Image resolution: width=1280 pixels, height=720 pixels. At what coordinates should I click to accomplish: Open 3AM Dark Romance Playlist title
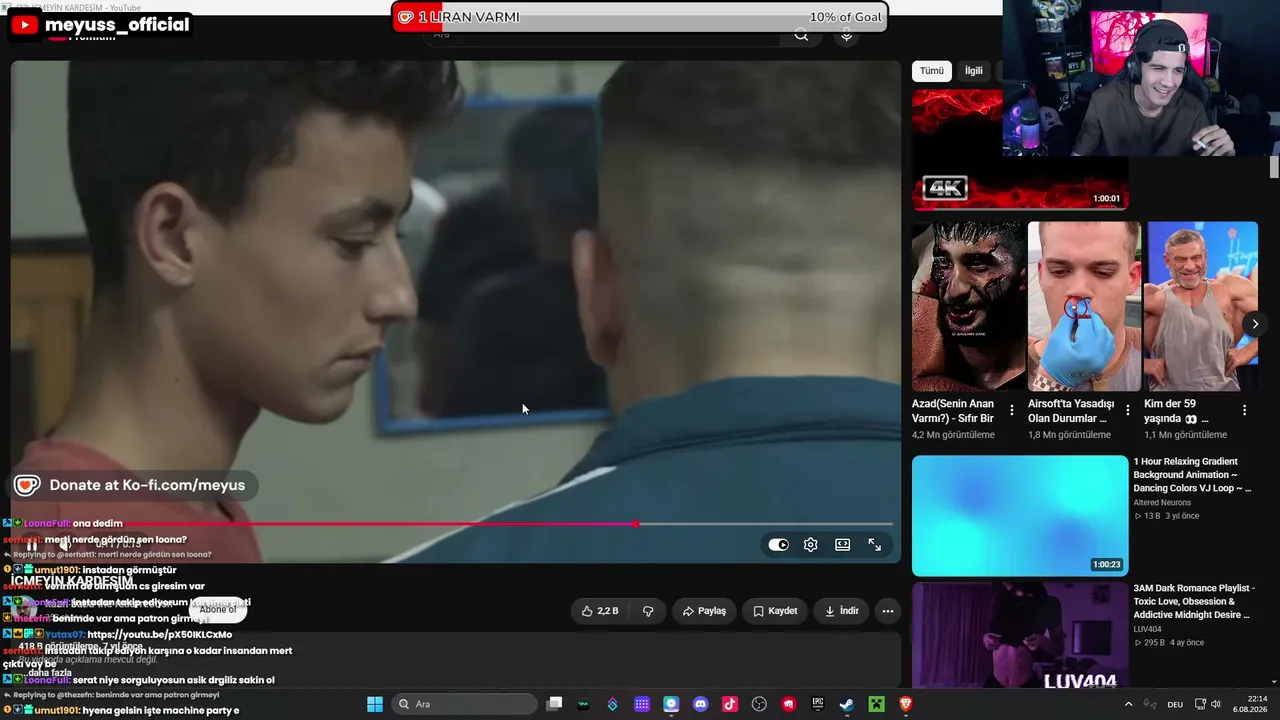pyautogui.click(x=1193, y=602)
